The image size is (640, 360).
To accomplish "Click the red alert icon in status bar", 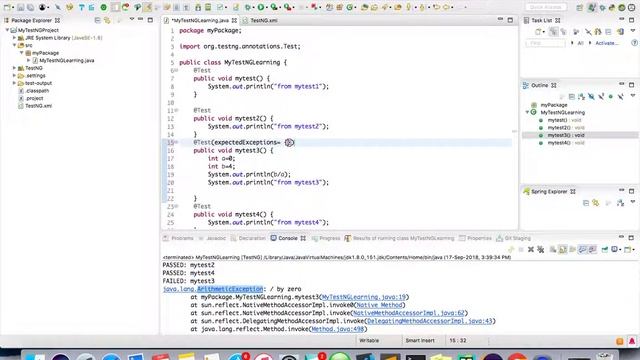I will pos(632,341).
